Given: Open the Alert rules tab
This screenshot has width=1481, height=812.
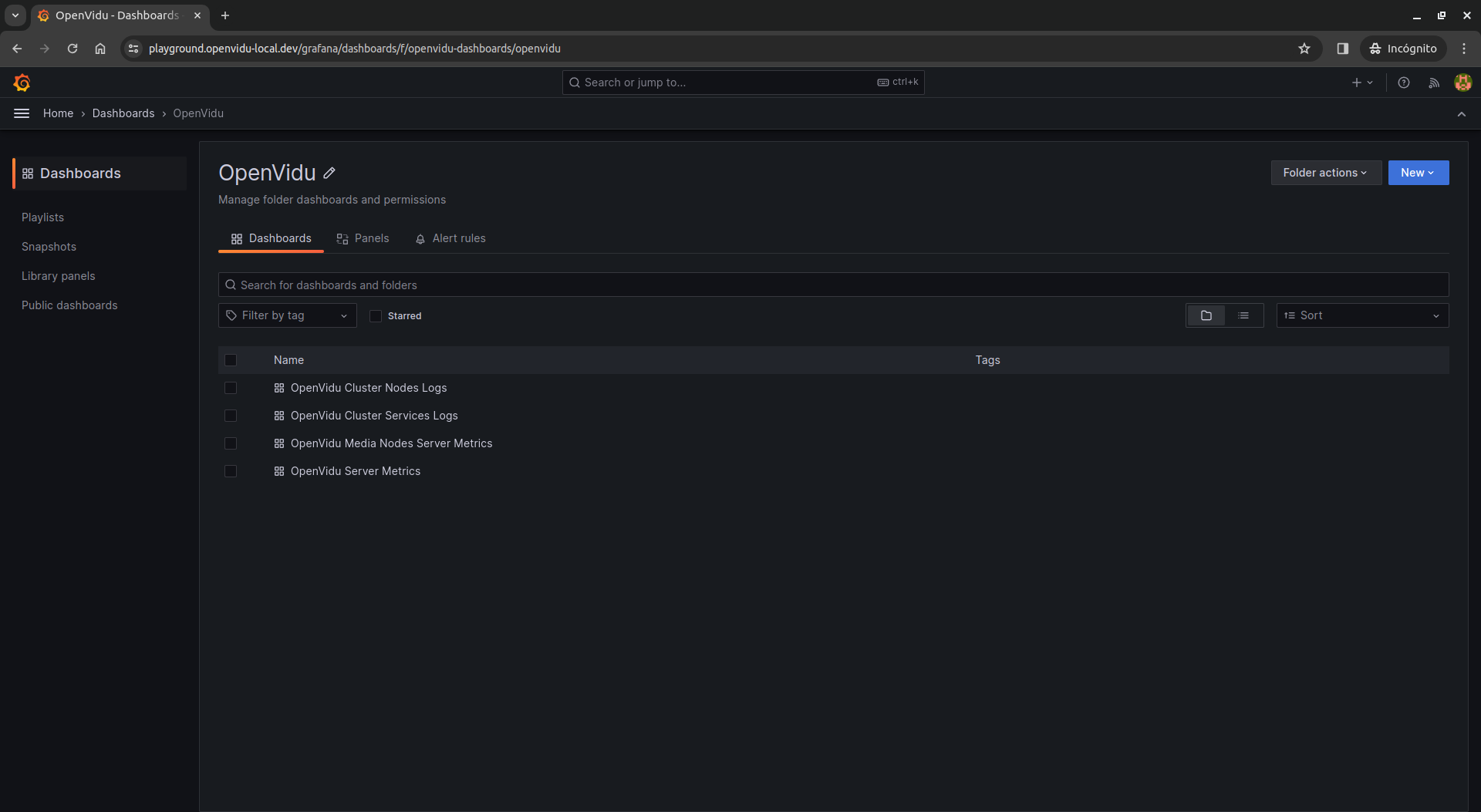Looking at the screenshot, I should [450, 238].
